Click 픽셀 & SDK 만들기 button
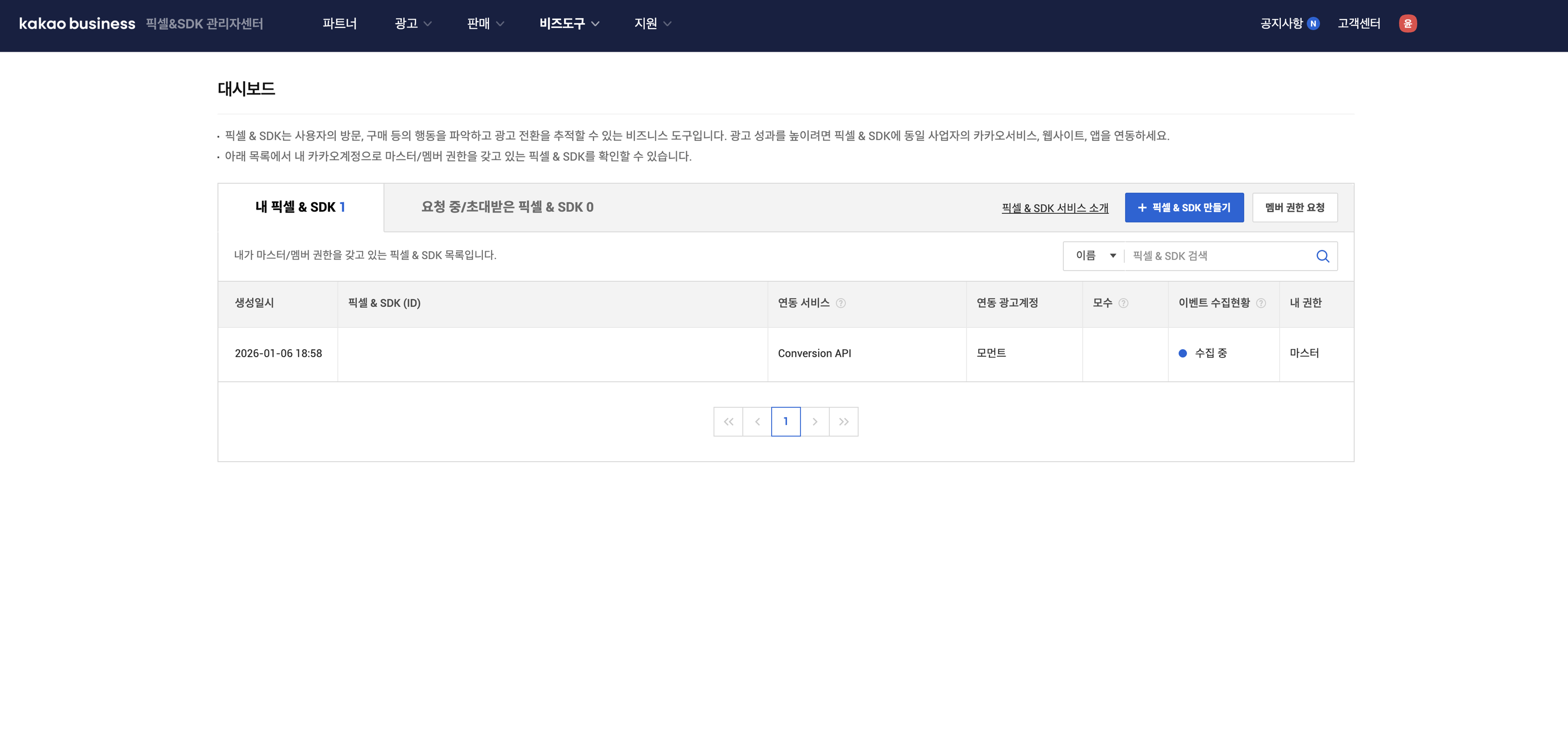Screen dimensions: 1568x752 click(1184, 208)
